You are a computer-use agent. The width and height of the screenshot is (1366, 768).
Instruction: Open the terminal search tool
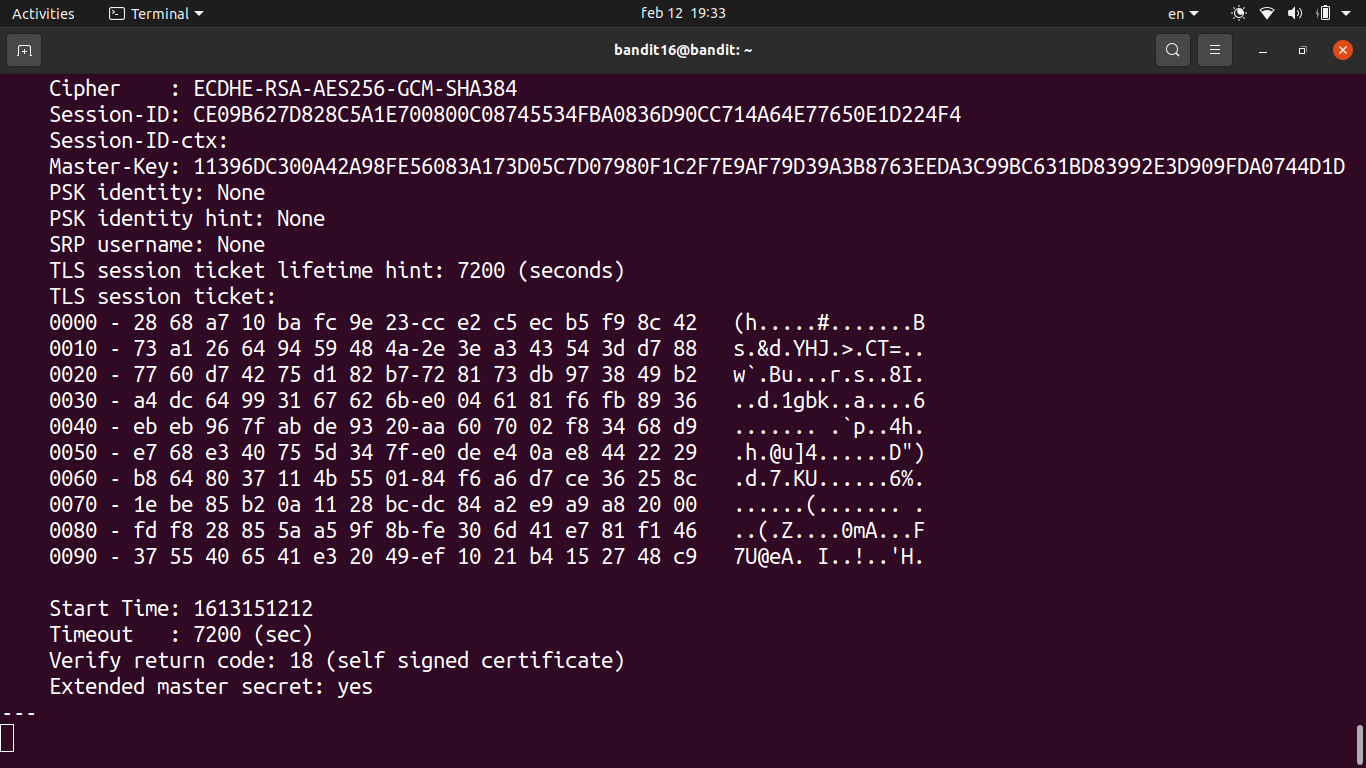pos(1172,50)
